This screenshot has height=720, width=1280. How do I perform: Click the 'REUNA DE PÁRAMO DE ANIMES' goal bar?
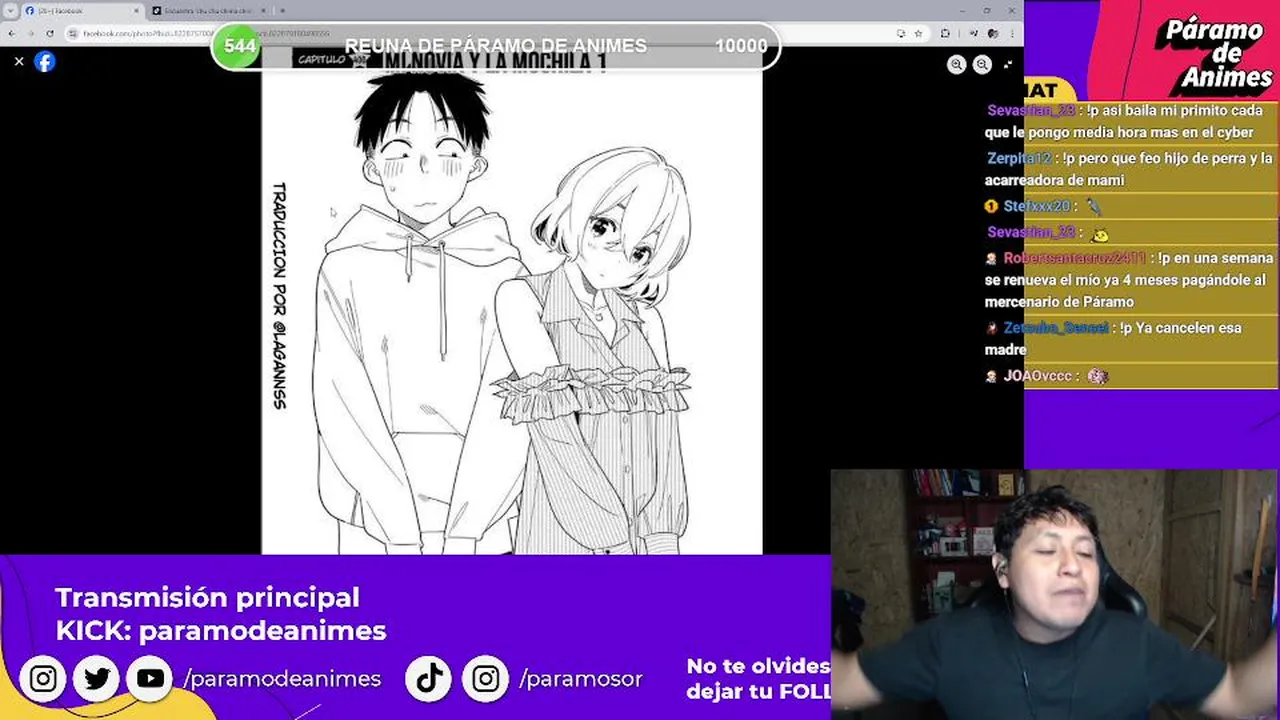(x=496, y=46)
